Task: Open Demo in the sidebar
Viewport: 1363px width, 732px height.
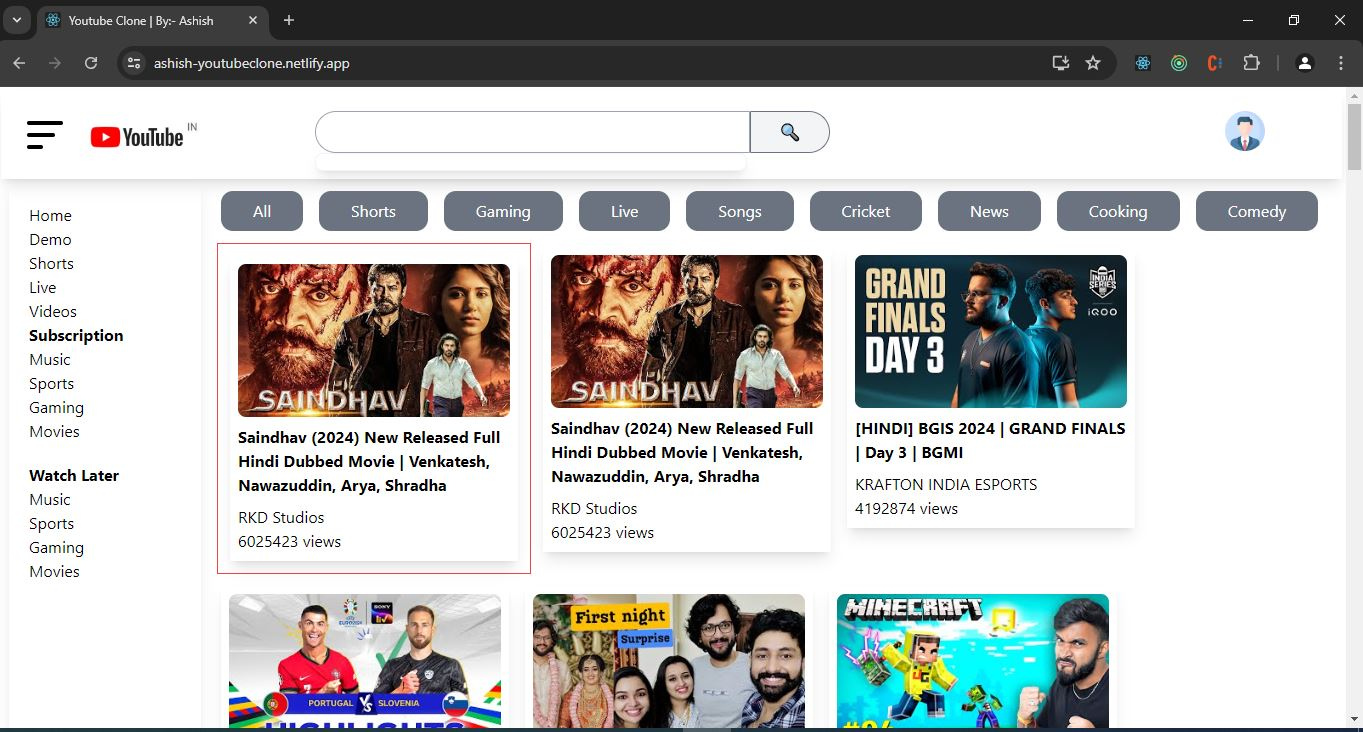Action: coord(50,239)
